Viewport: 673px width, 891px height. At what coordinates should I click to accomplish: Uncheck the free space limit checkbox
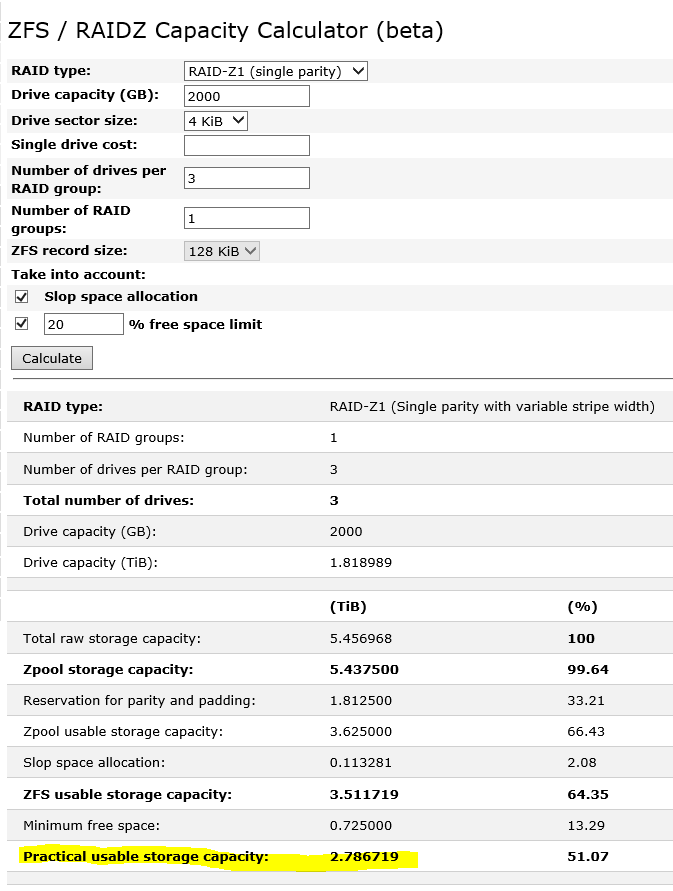coord(22,324)
